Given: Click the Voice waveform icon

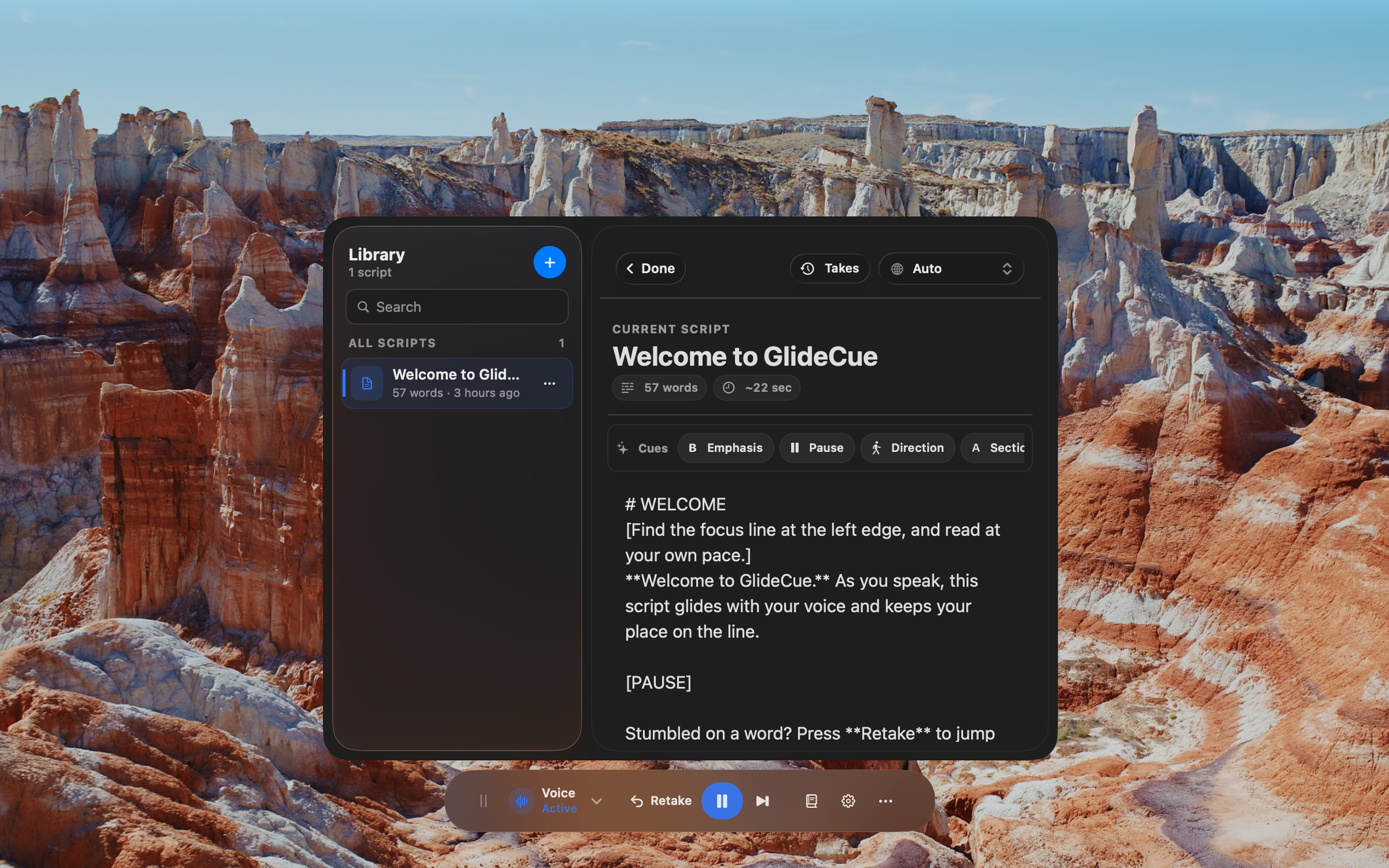Looking at the screenshot, I should (521, 801).
